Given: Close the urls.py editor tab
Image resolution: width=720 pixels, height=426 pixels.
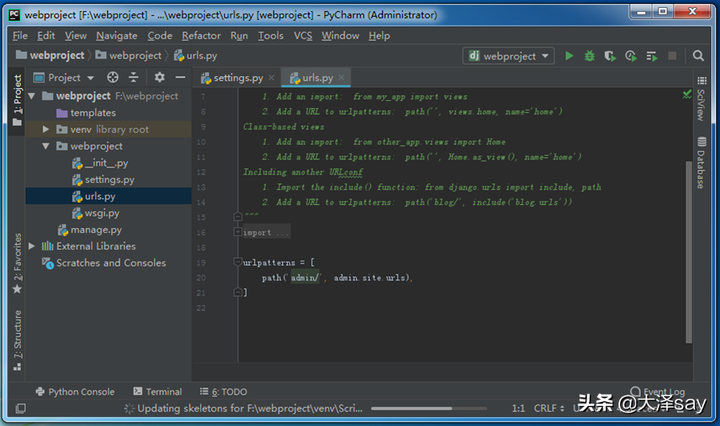Looking at the screenshot, I should tap(341, 78).
